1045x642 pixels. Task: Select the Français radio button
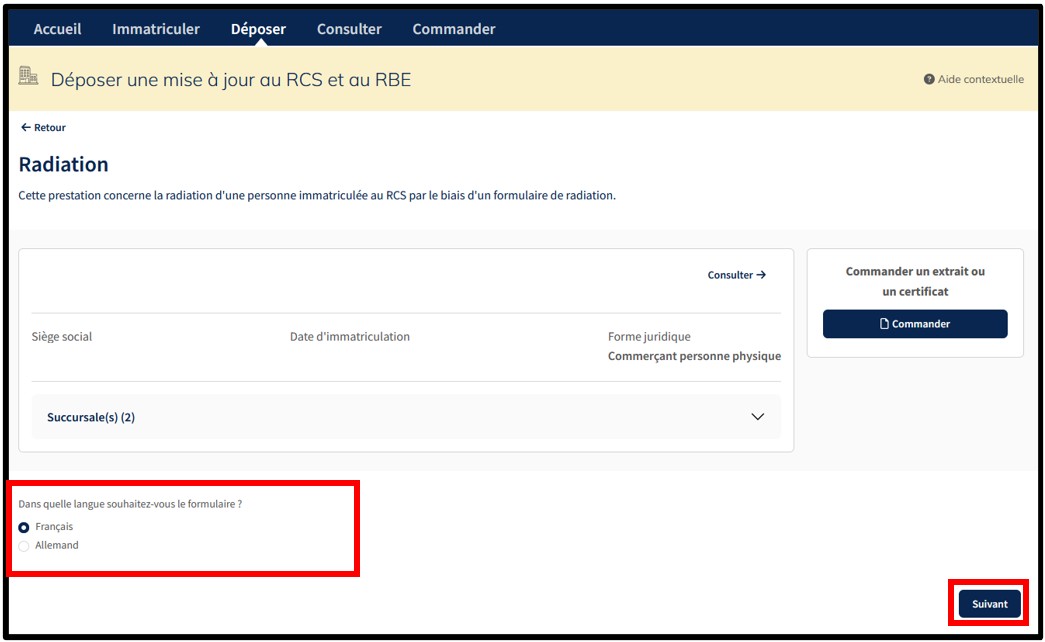(24, 527)
